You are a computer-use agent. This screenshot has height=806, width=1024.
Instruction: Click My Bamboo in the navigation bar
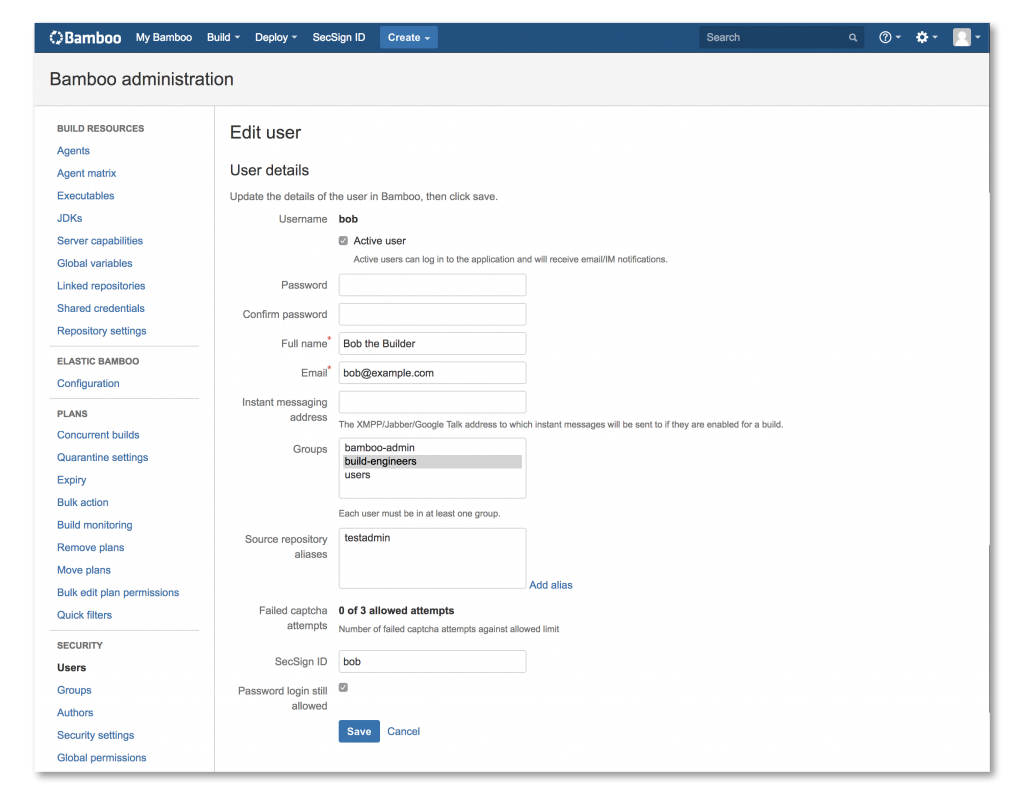[164, 37]
